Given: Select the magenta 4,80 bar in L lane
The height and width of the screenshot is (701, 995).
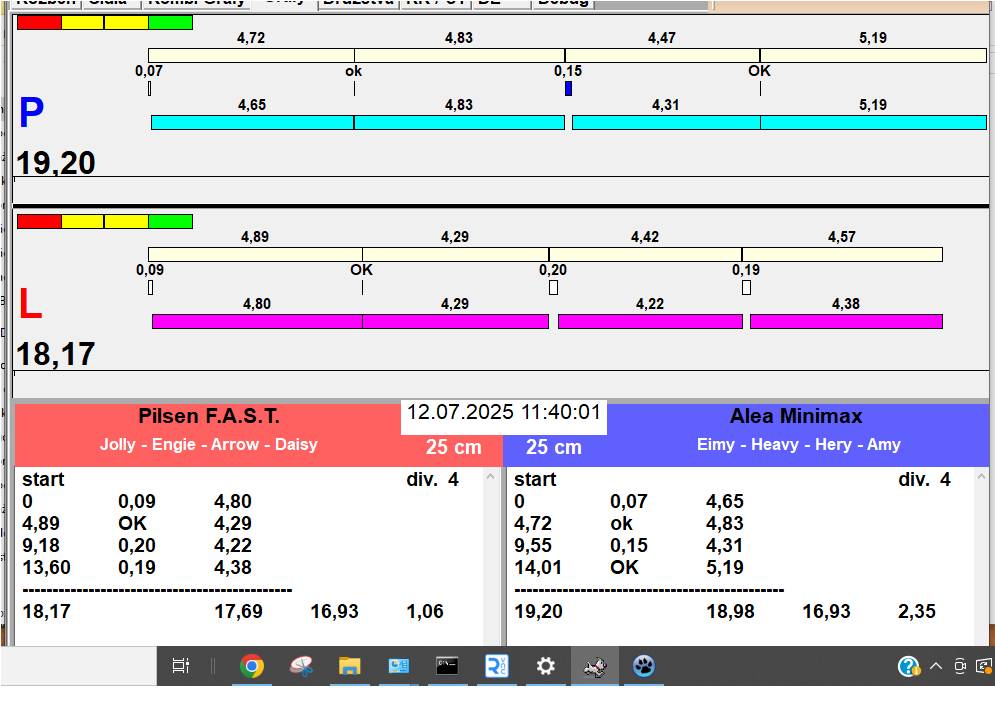Looking at the screenshot, I should [x=257, y=321].
